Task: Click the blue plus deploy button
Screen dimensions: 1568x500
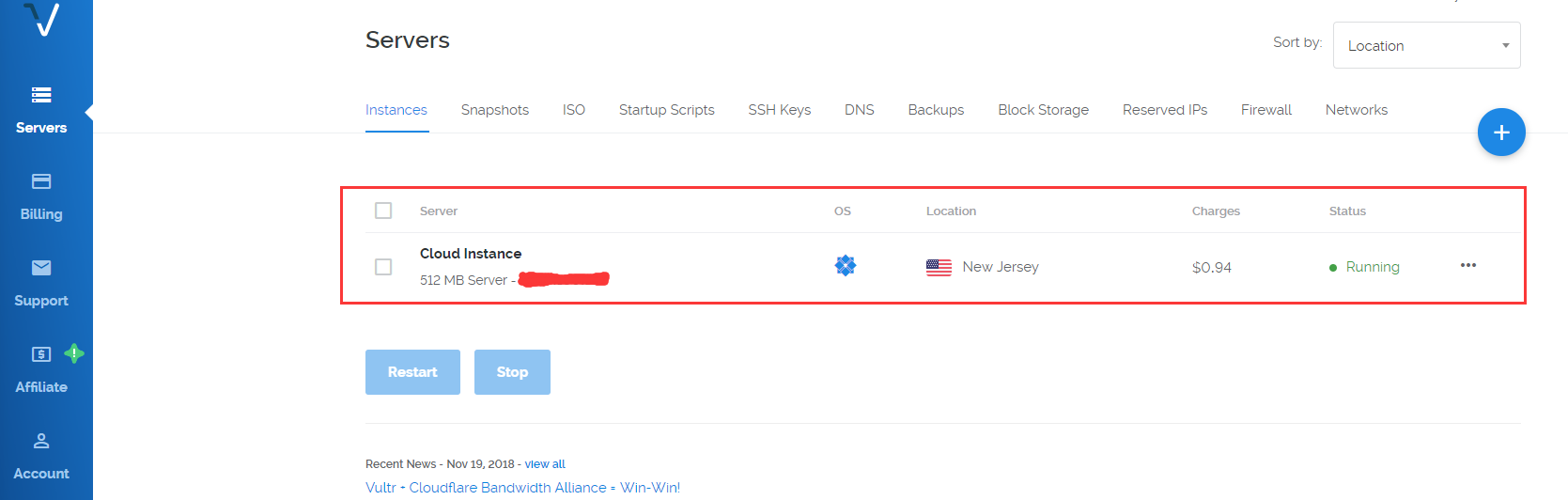Action: (1500, 133)
